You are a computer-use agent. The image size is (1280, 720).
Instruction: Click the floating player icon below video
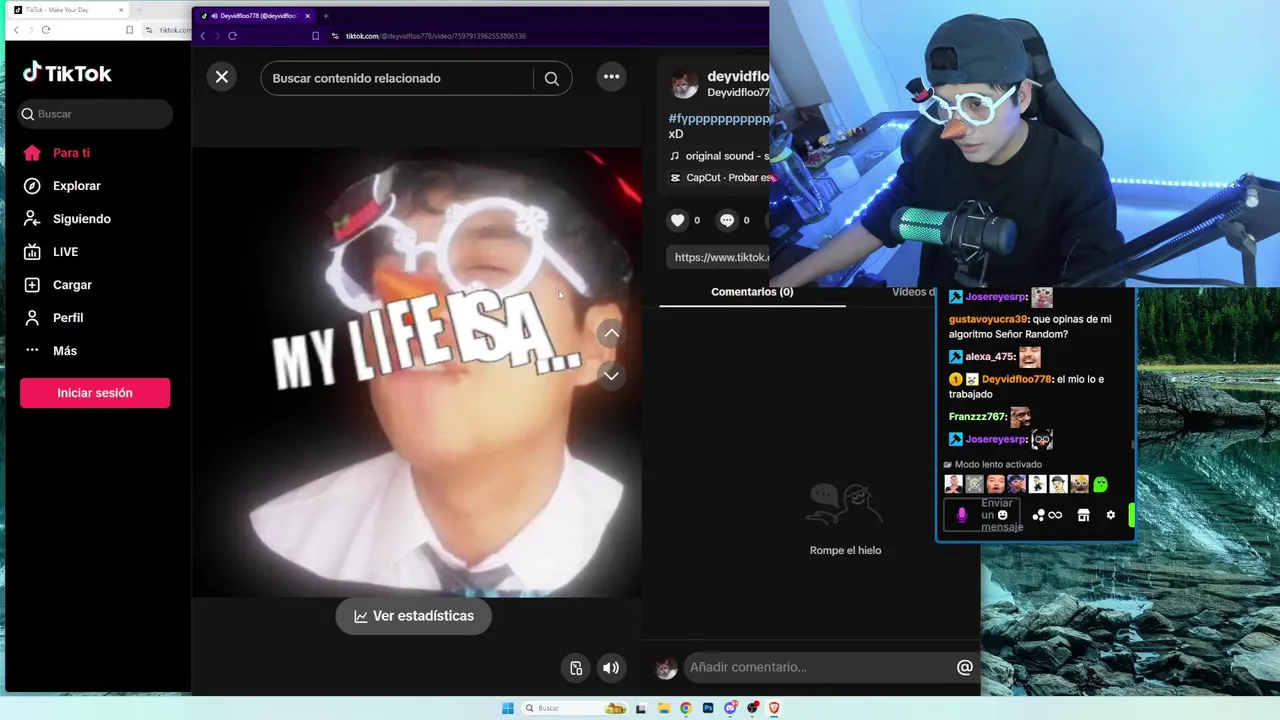(x=576, y=668)
